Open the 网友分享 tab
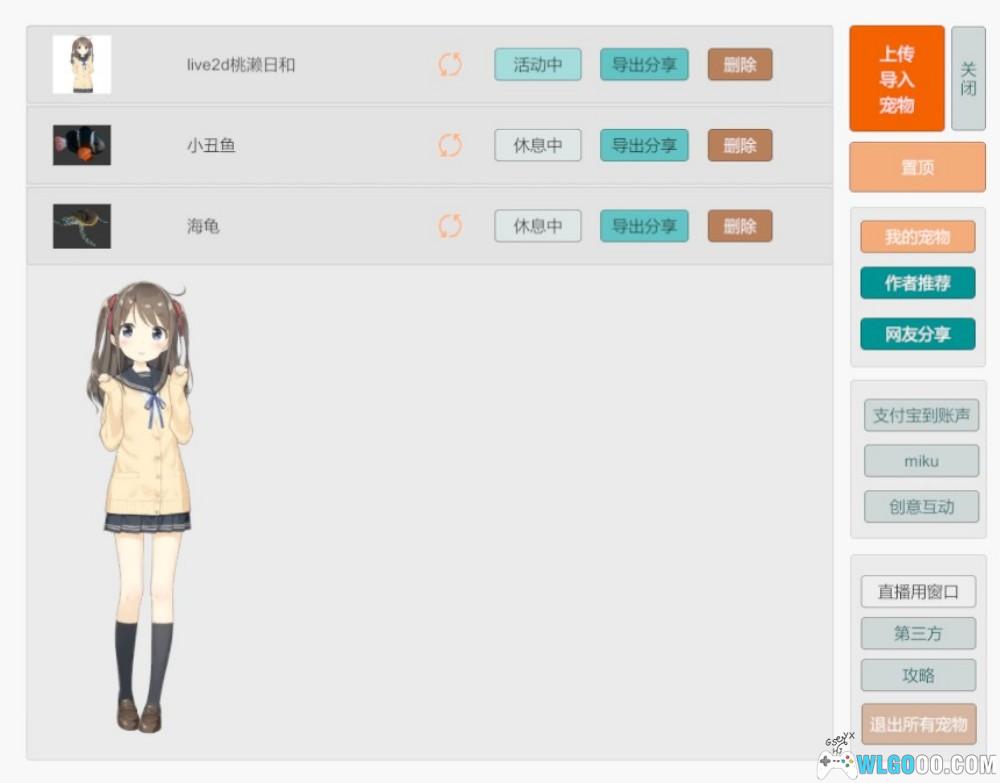The width and height of the screenshot is (1000, 783). pos(917,334)
